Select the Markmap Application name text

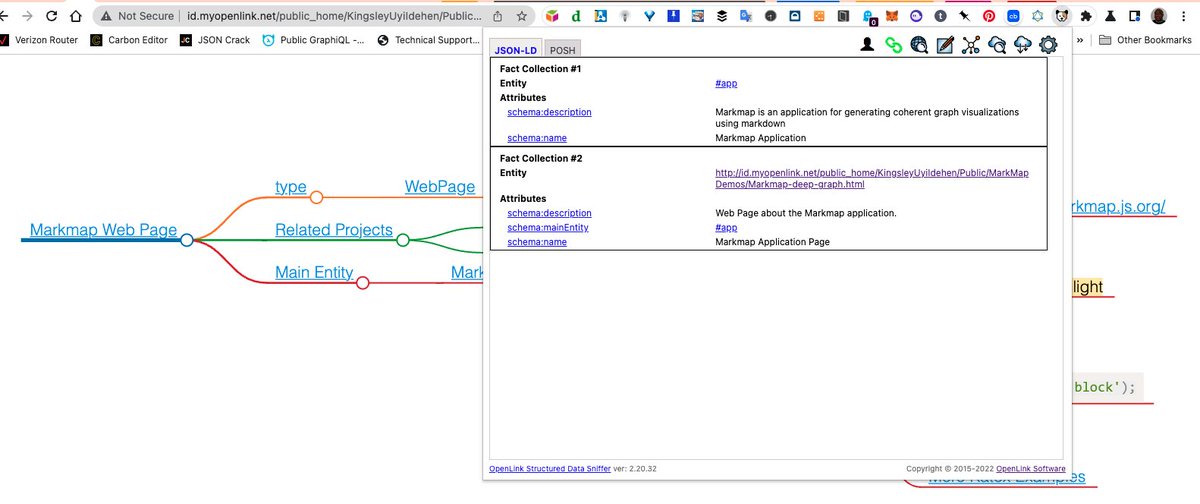(761, 138)
